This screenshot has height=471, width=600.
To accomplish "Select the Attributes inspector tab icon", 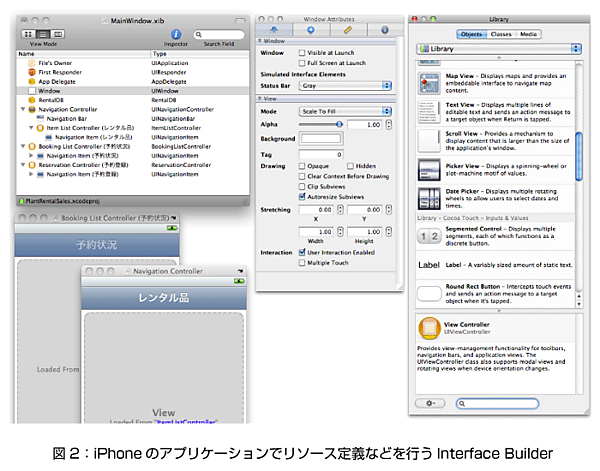I will coord(274,30).
